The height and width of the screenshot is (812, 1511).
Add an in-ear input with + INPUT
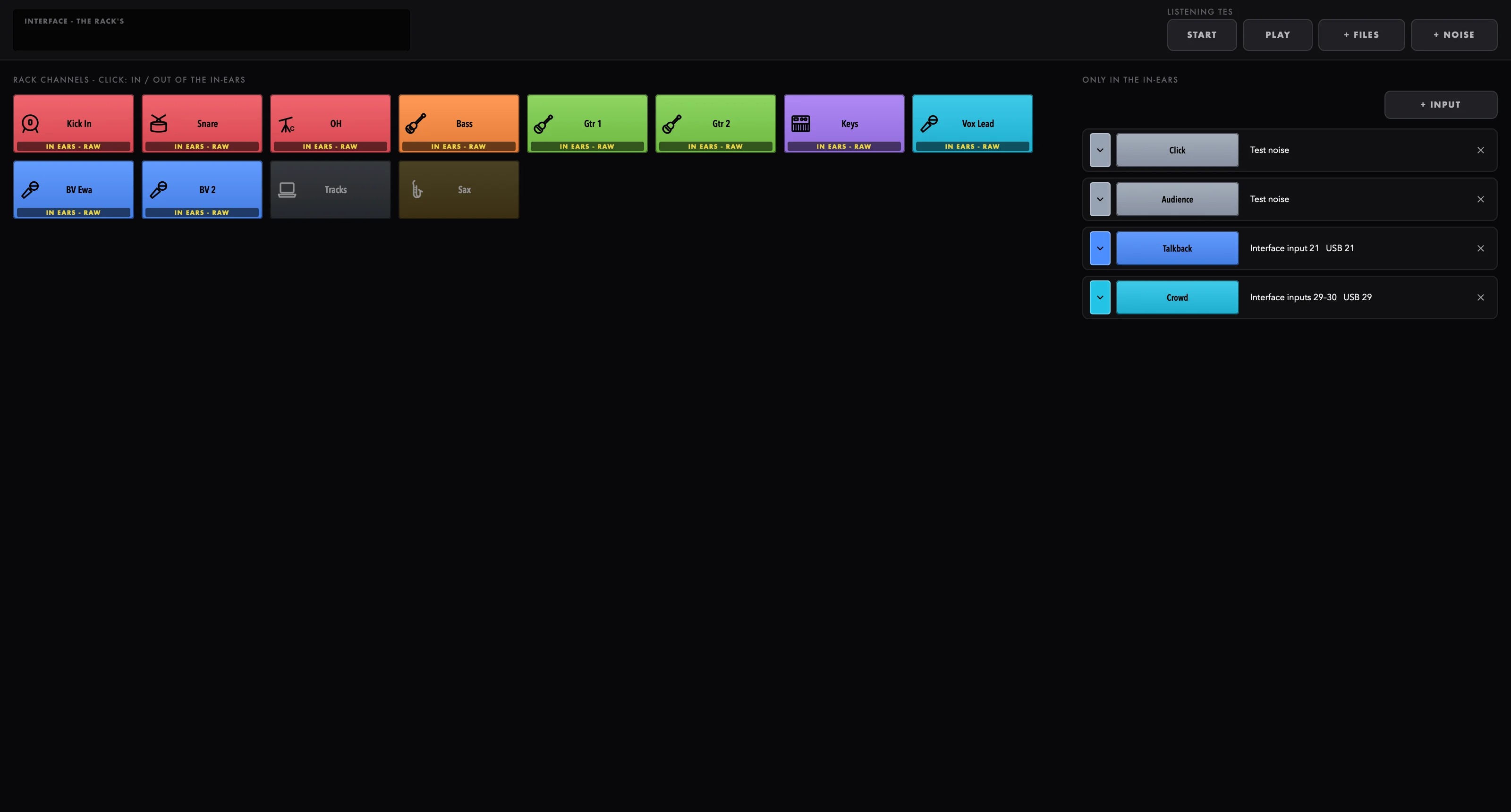pyautogui.click(x=1441, y=104)
